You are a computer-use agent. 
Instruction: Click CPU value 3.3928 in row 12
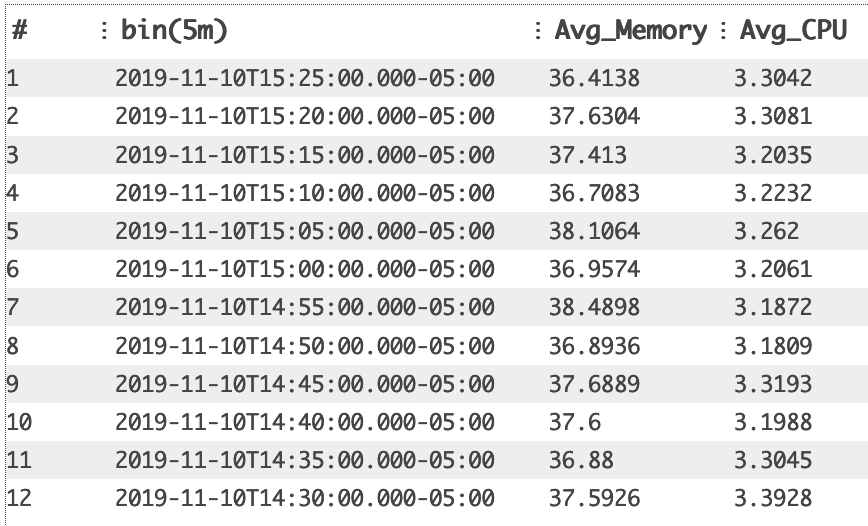point(773,498)
